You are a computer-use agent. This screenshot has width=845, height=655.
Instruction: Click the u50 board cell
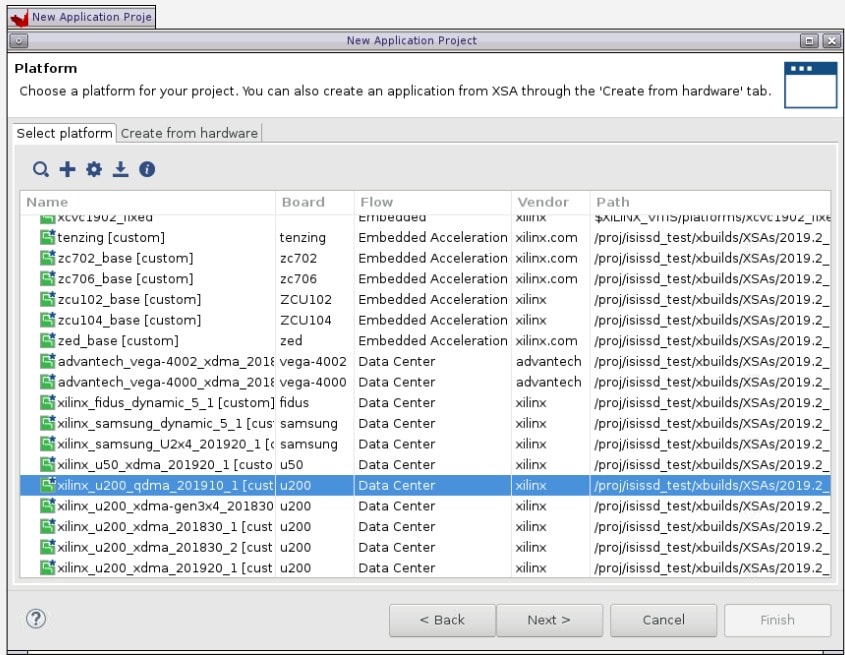[x=292, y=465]
